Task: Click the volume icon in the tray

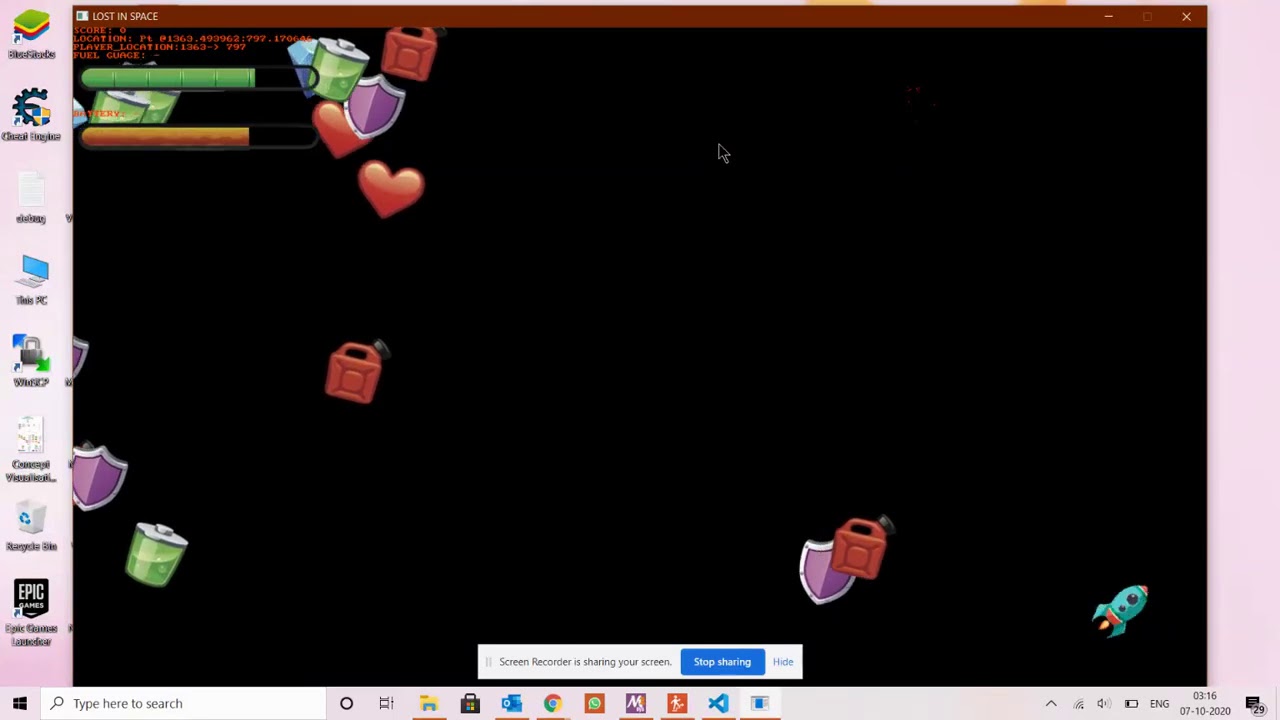Action: coord(1104,703)
